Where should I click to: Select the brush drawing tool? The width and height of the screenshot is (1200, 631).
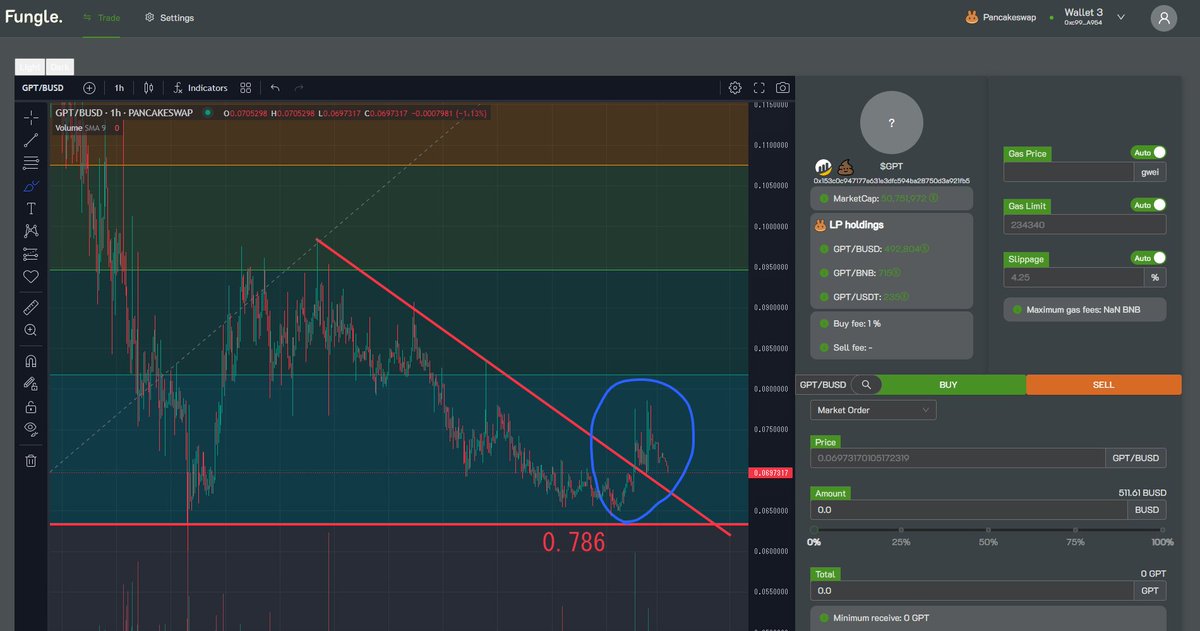(31, 186)
